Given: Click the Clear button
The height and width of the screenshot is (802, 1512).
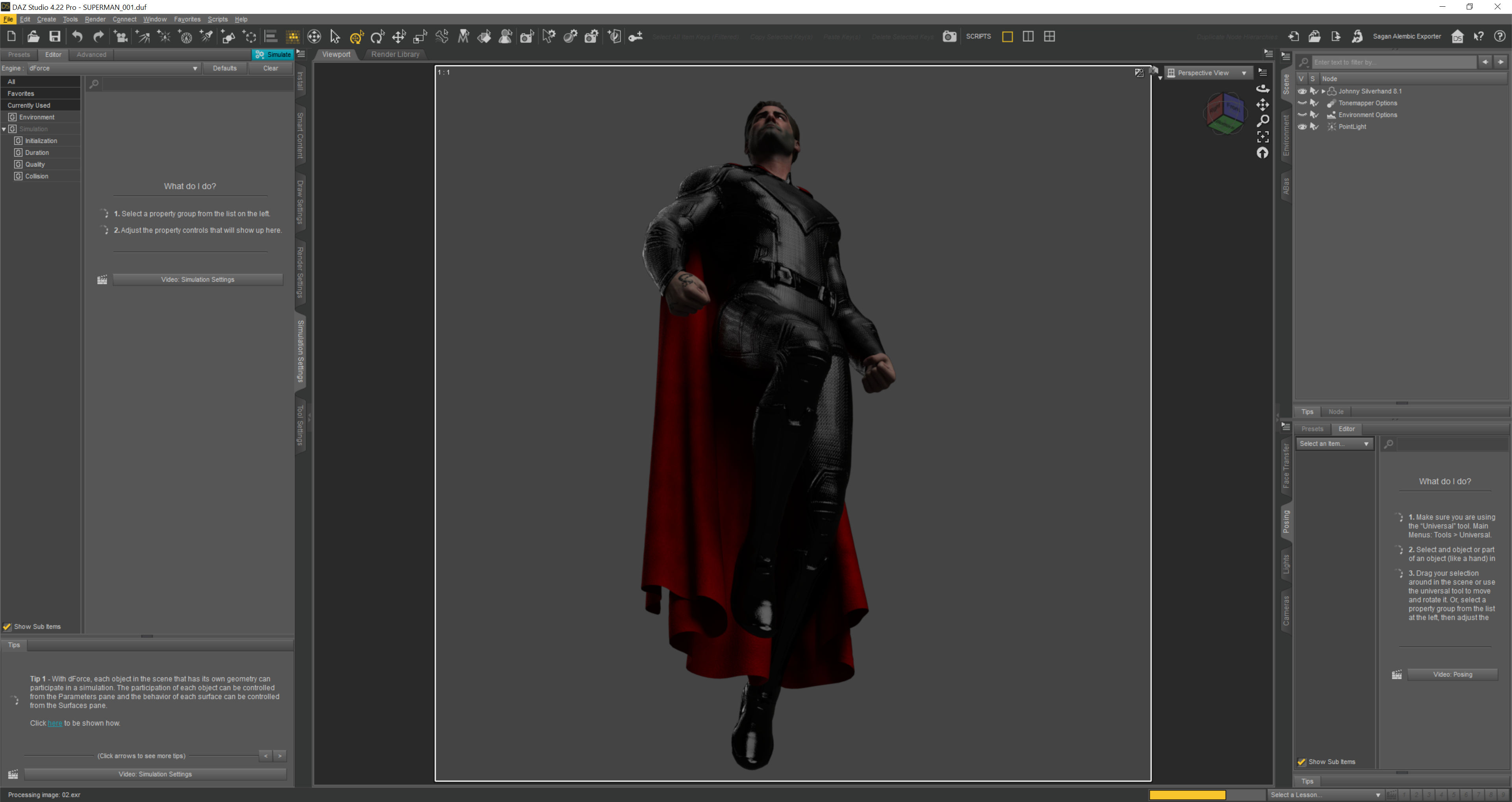Looking at the screenshot, I should pos(271,68).
